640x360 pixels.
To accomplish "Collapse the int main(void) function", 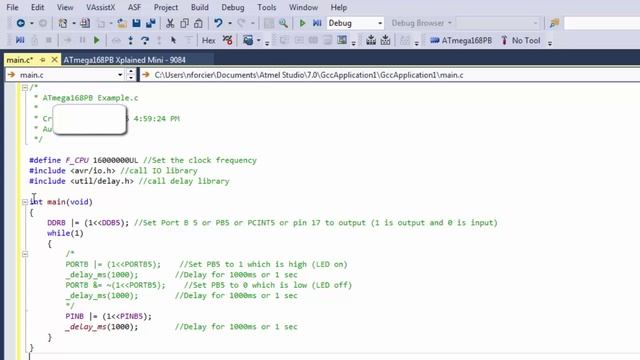I will coord(25,202).
